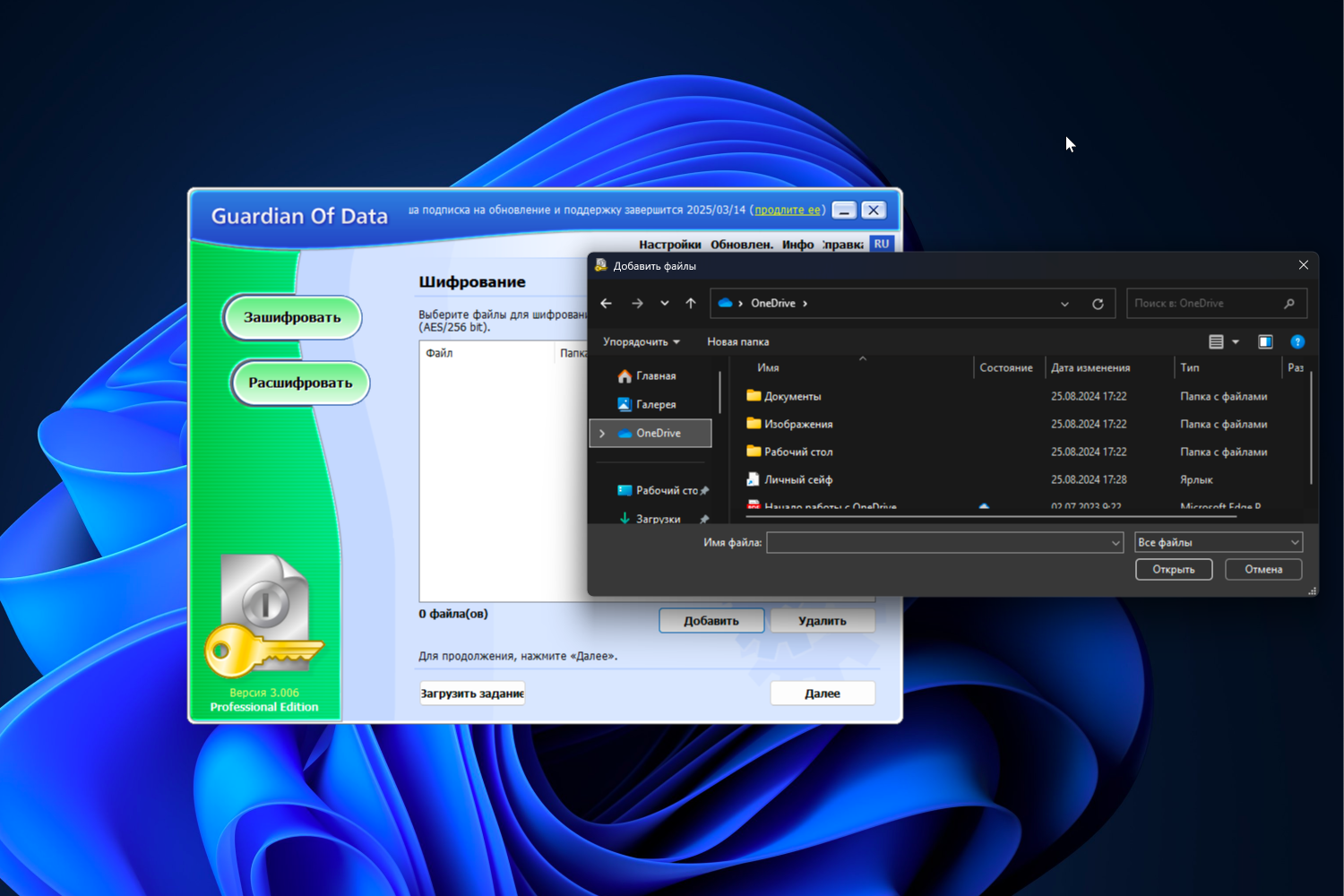1344x896 pixels.
Task: Create a folder with Новая папка
Action: (x=738, y=342)
